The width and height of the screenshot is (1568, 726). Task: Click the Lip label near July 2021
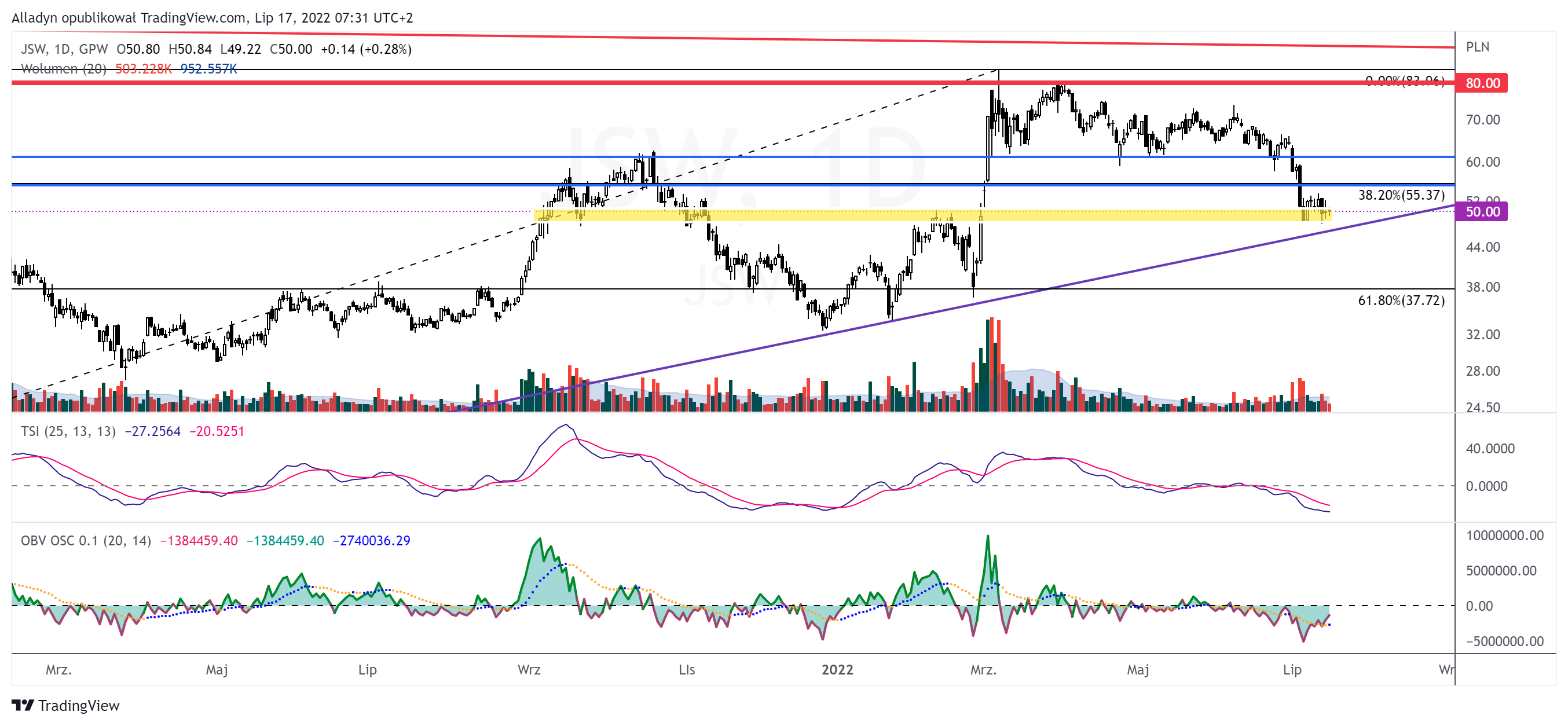[x=367, y=670]
